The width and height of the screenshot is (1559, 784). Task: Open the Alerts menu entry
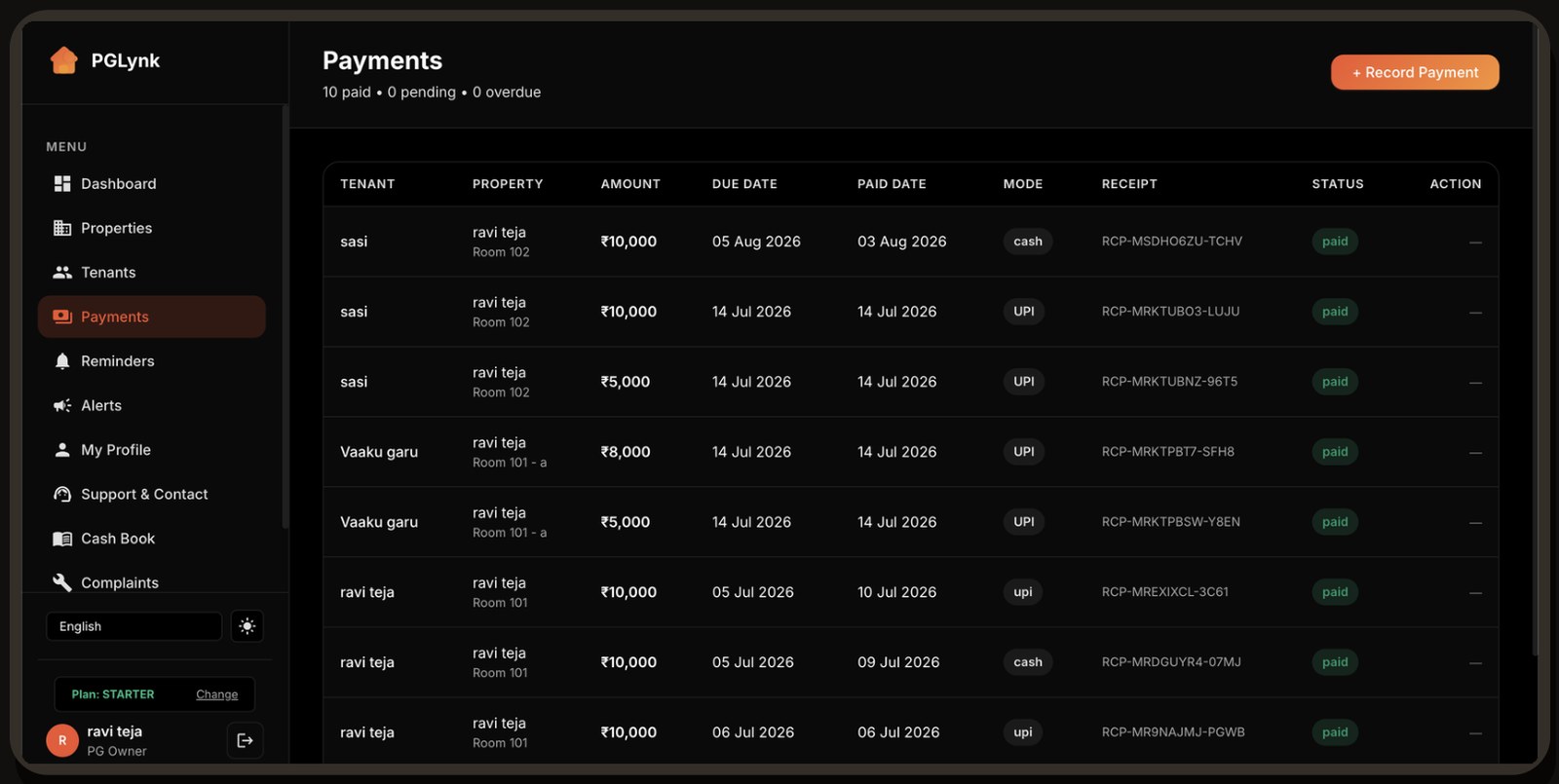point(151,405)
